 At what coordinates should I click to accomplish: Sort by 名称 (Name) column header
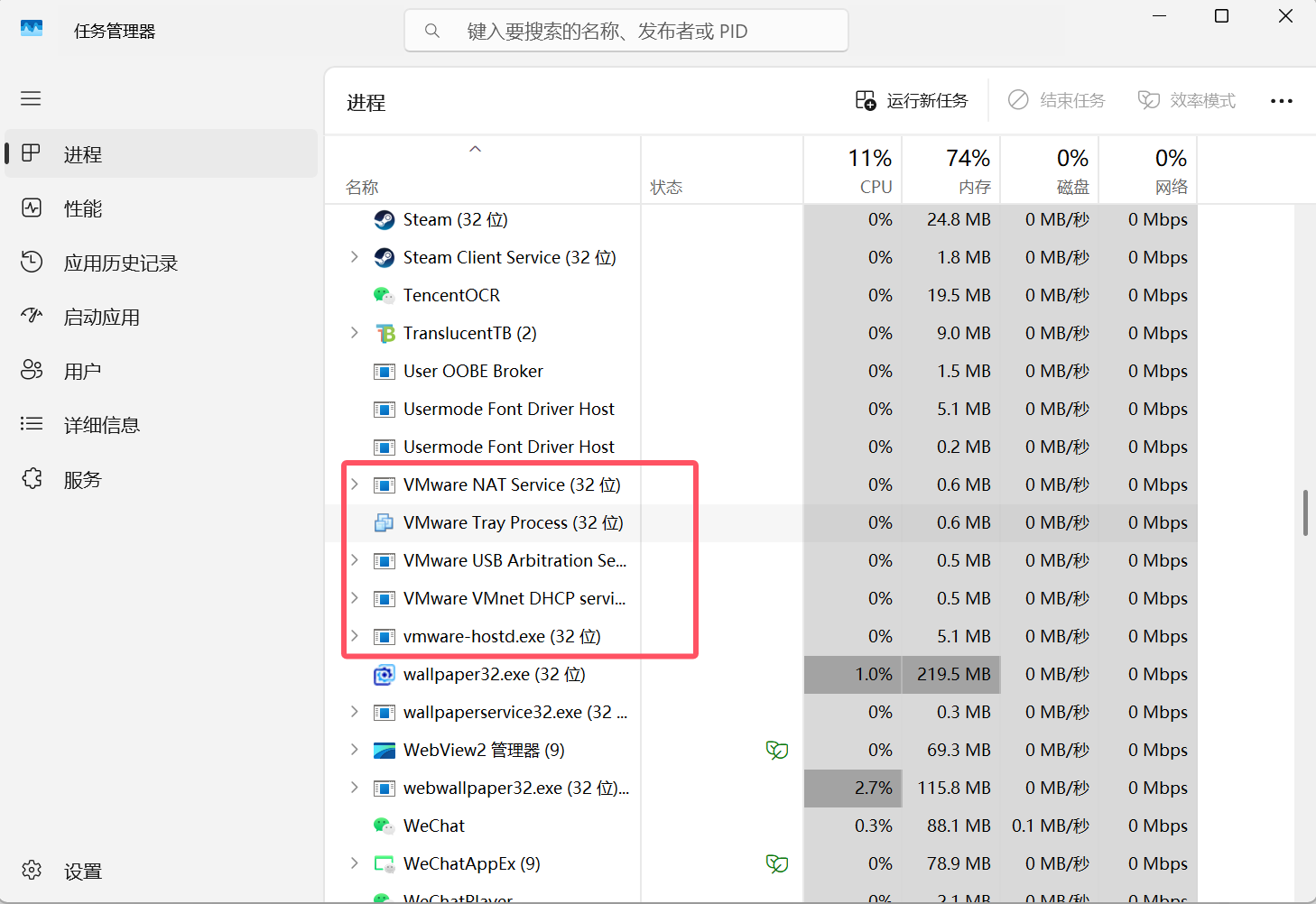[x=483, y=170]
